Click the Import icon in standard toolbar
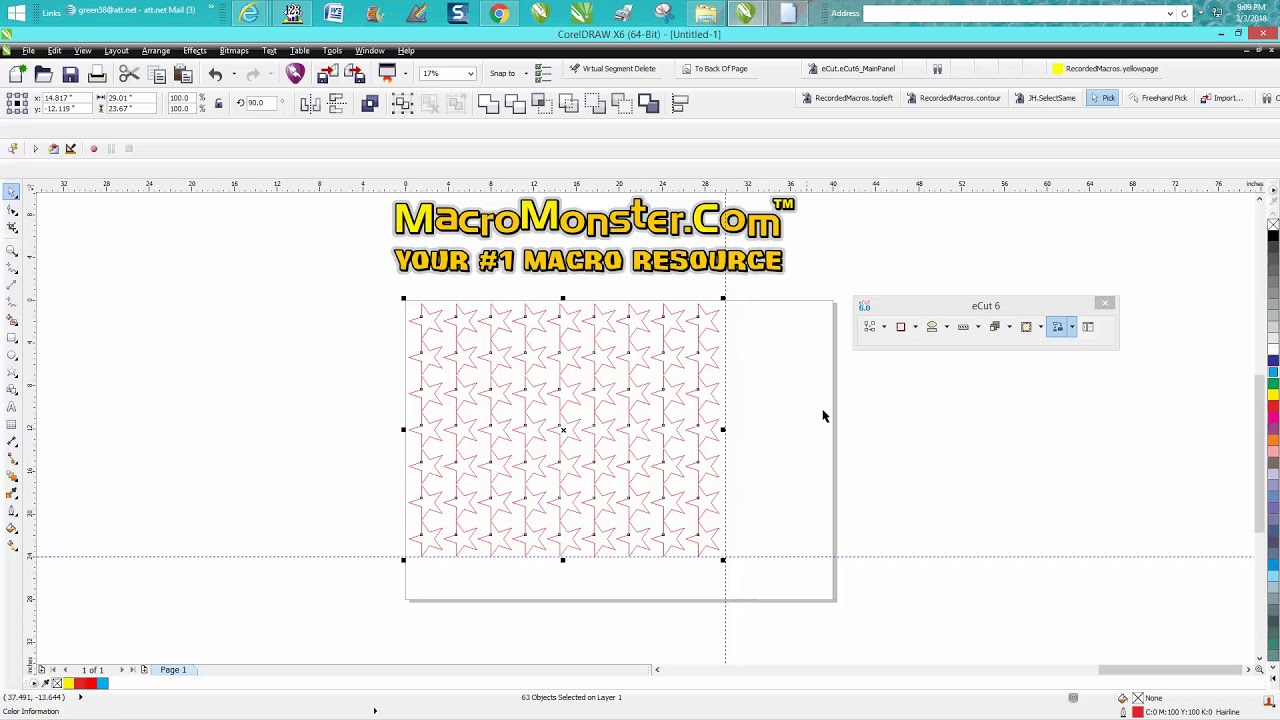Viewport: 1280px width, 720px height. [x=327, y=74]
